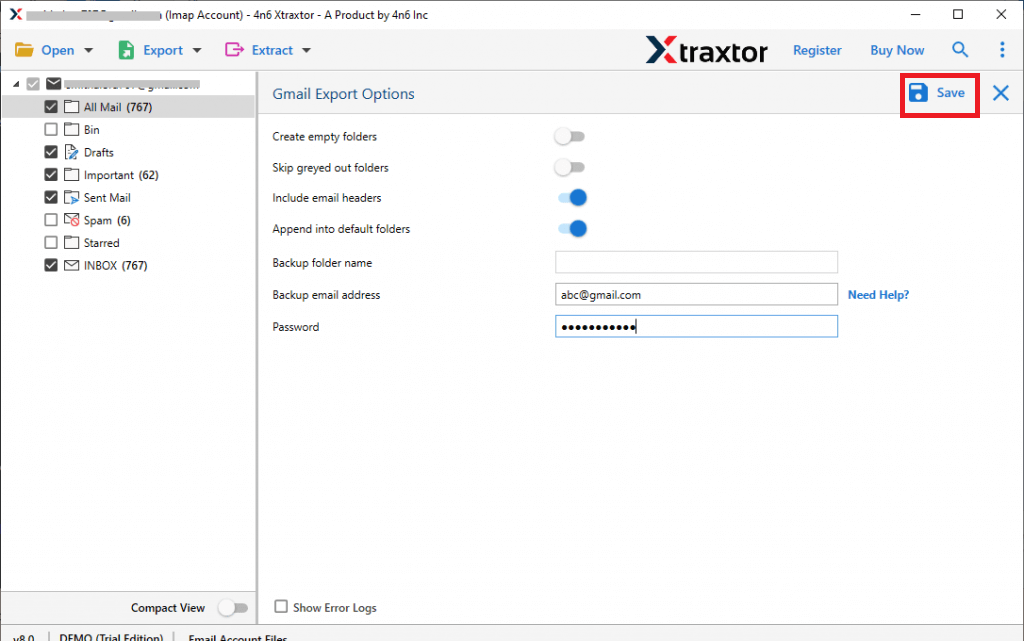Select the Sent Mail folder label
This screenshot has height=641, width=1024.
click(107, 197)
